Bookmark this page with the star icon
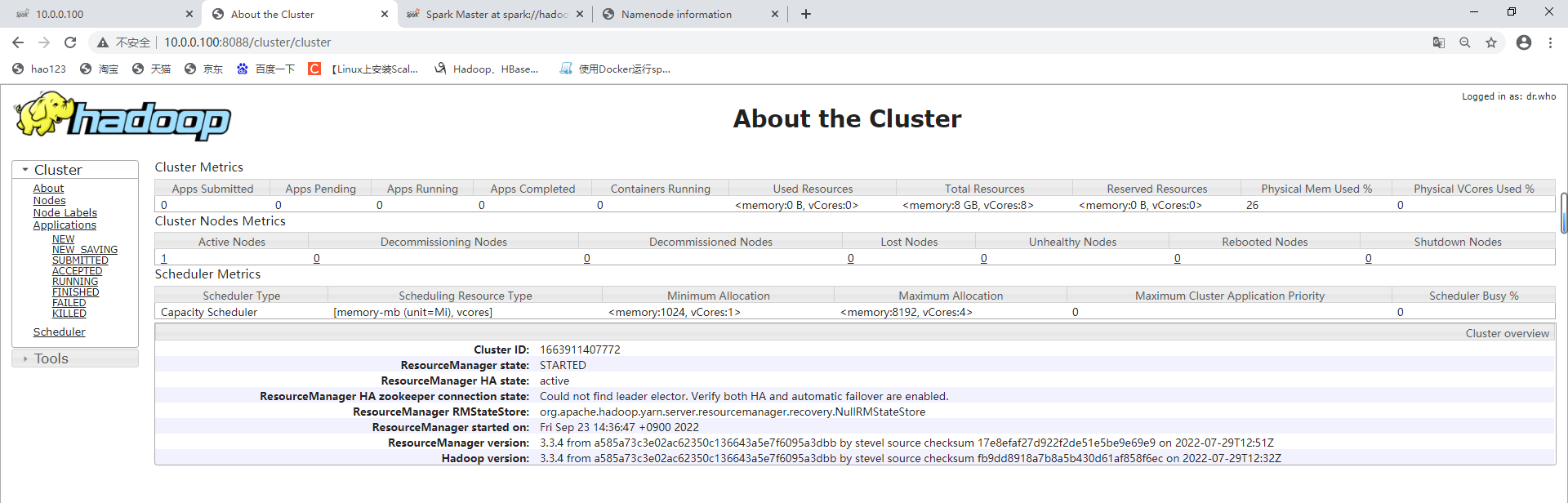The image size is (1568, 503). [1491, 42]
